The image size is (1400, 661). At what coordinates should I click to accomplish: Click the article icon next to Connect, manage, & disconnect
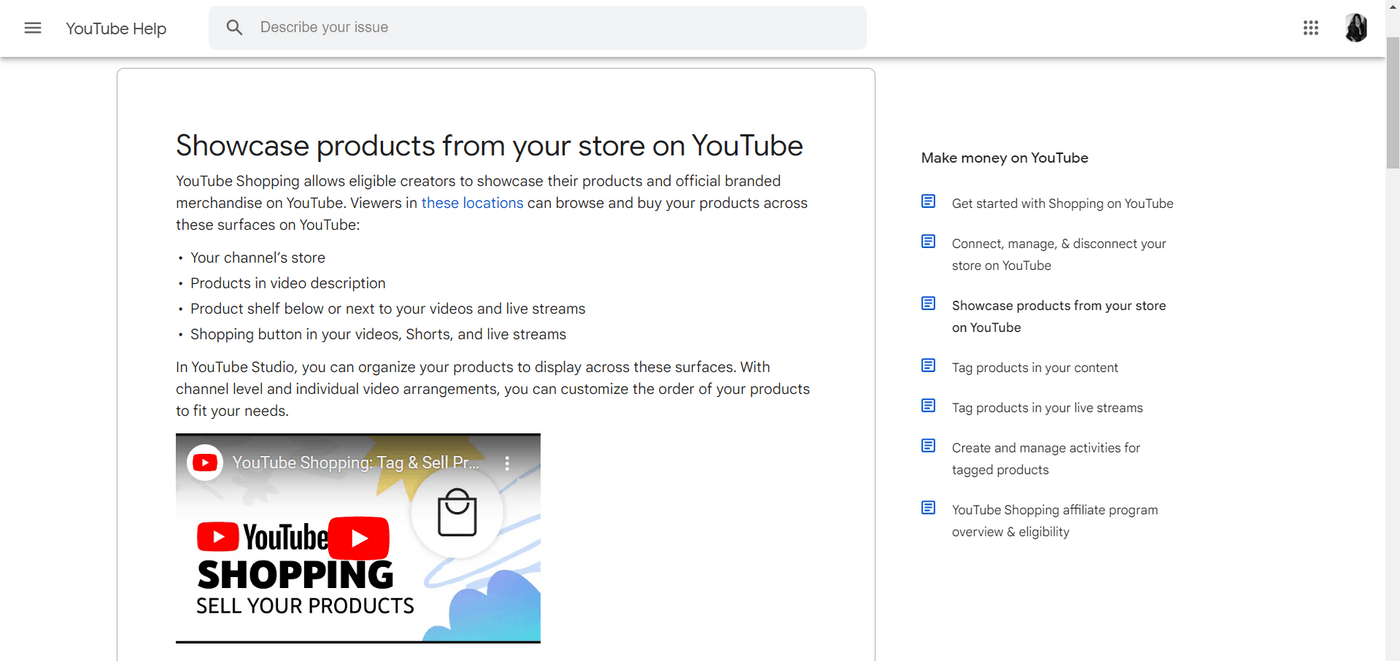[x=928, y=241]
